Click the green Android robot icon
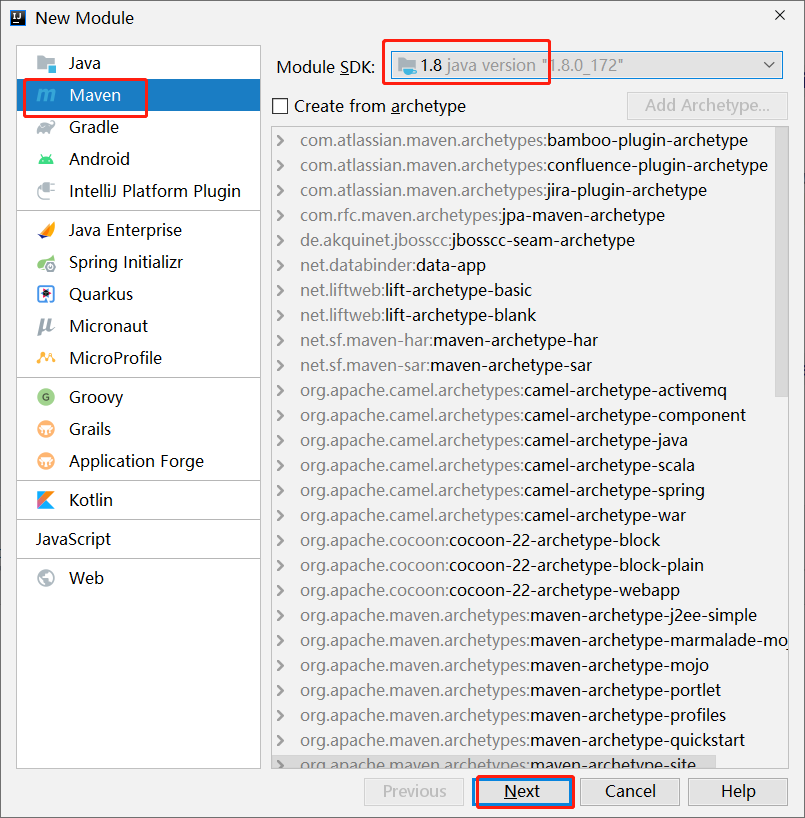The height and width of the screenshot is (818, 805). pyautogui.click(x=46, y=159)
